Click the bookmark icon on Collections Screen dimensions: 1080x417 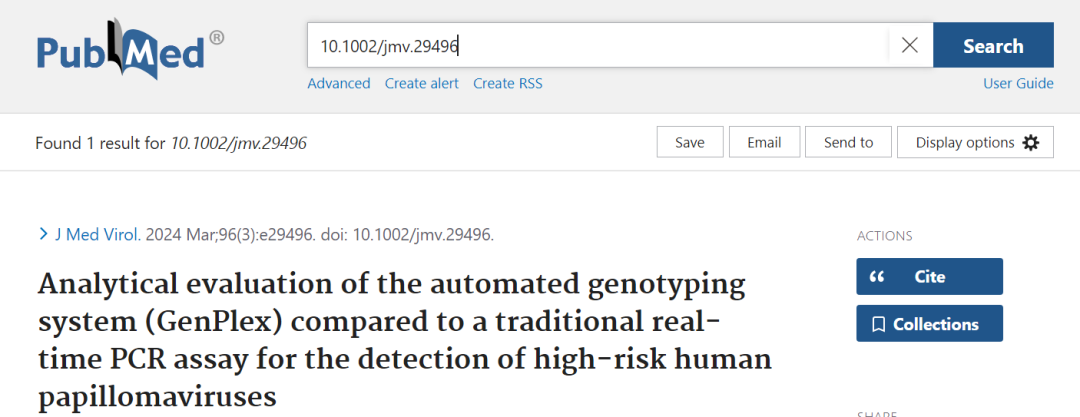pos(878,324)
